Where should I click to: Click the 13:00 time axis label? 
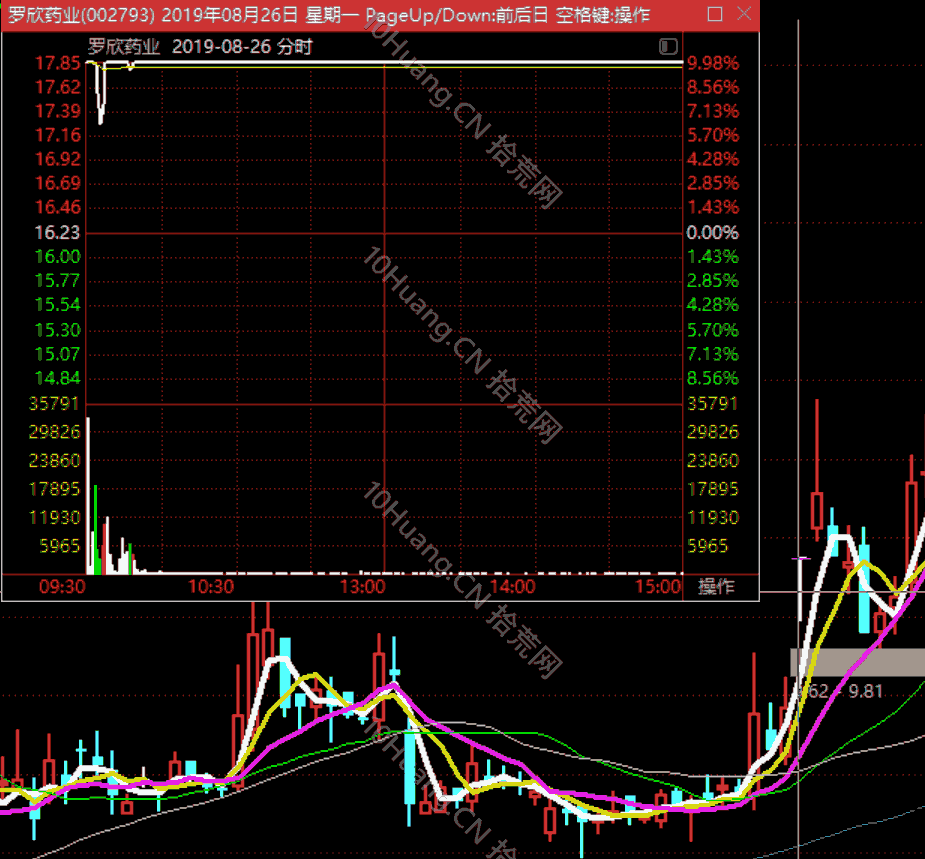363,586
